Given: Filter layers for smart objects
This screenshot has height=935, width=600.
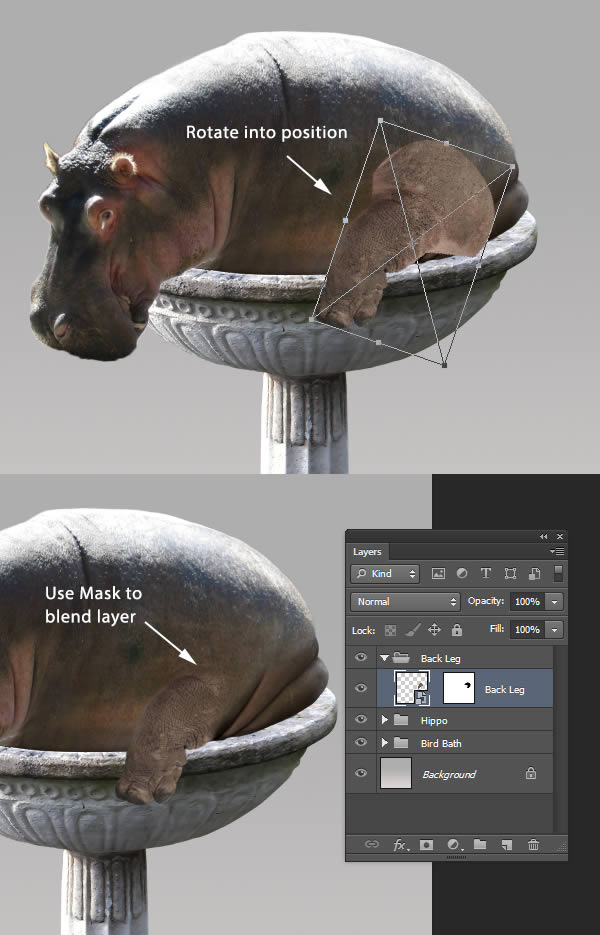Looking at the screenshot, I should (534, 574).
